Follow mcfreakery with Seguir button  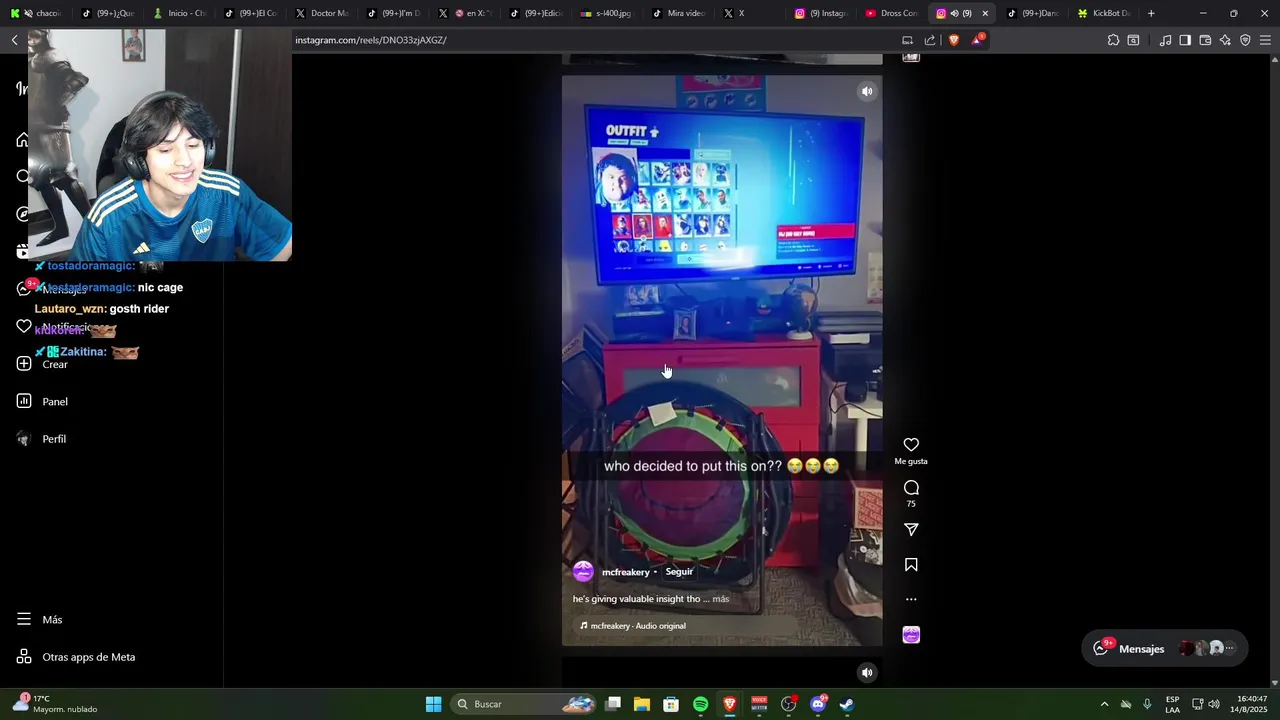click(679, 572)
